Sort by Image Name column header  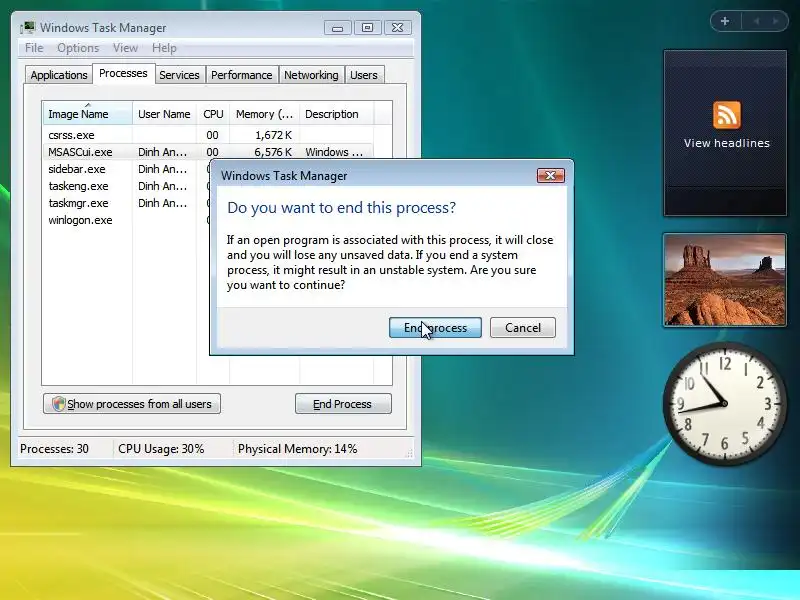[x=87, y=114]
